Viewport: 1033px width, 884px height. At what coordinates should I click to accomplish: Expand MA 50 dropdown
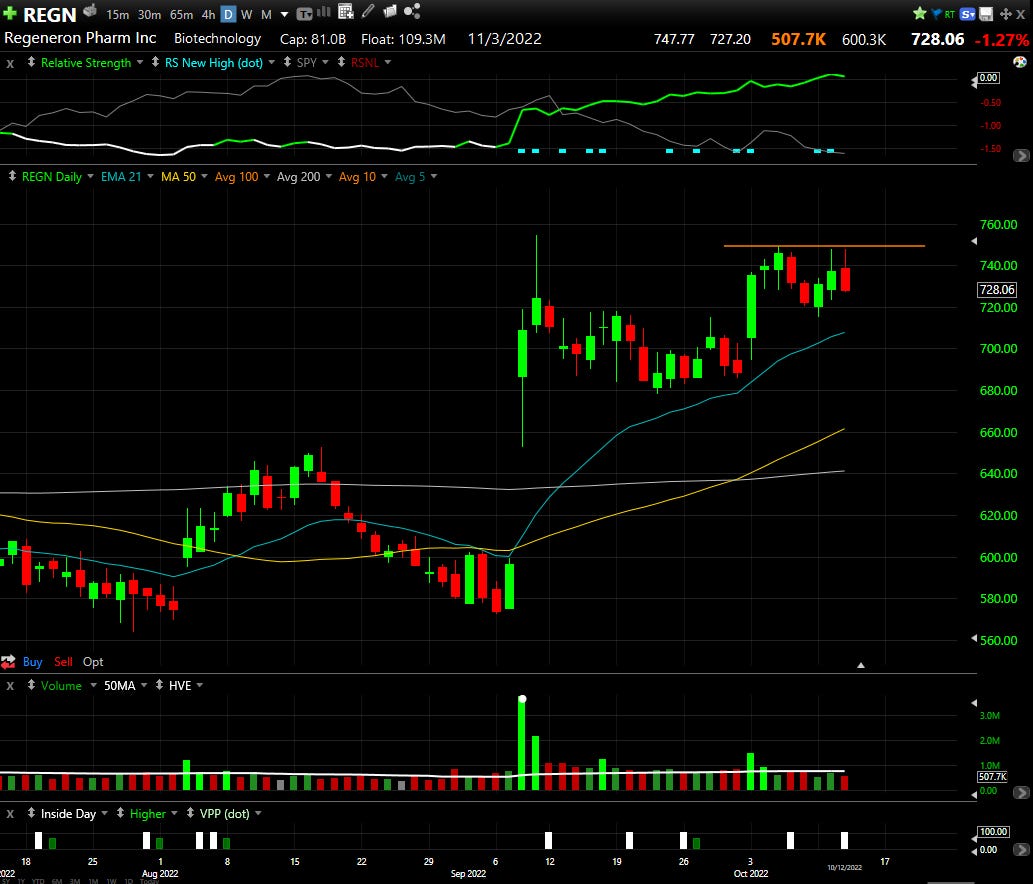click(204, 177)
